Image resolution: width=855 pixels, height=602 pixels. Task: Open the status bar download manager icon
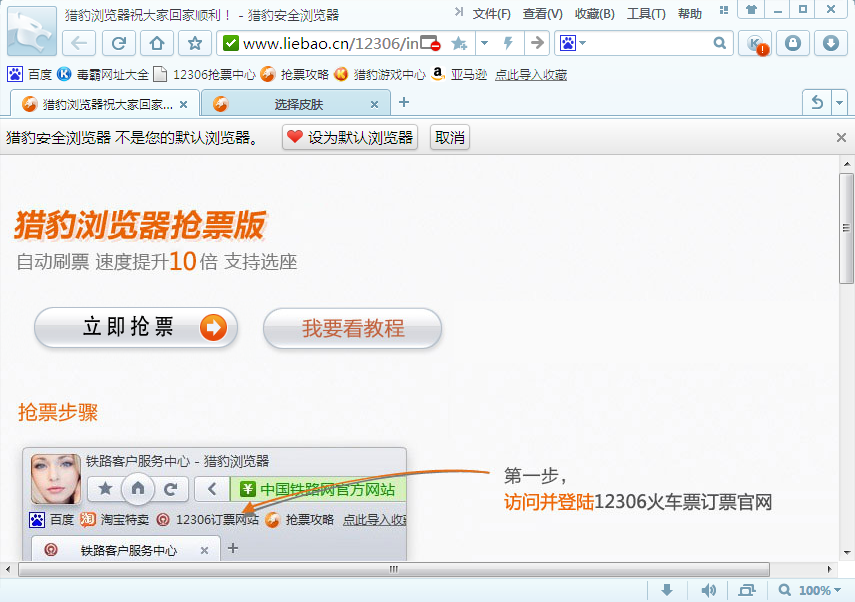[x=668, y=590]
